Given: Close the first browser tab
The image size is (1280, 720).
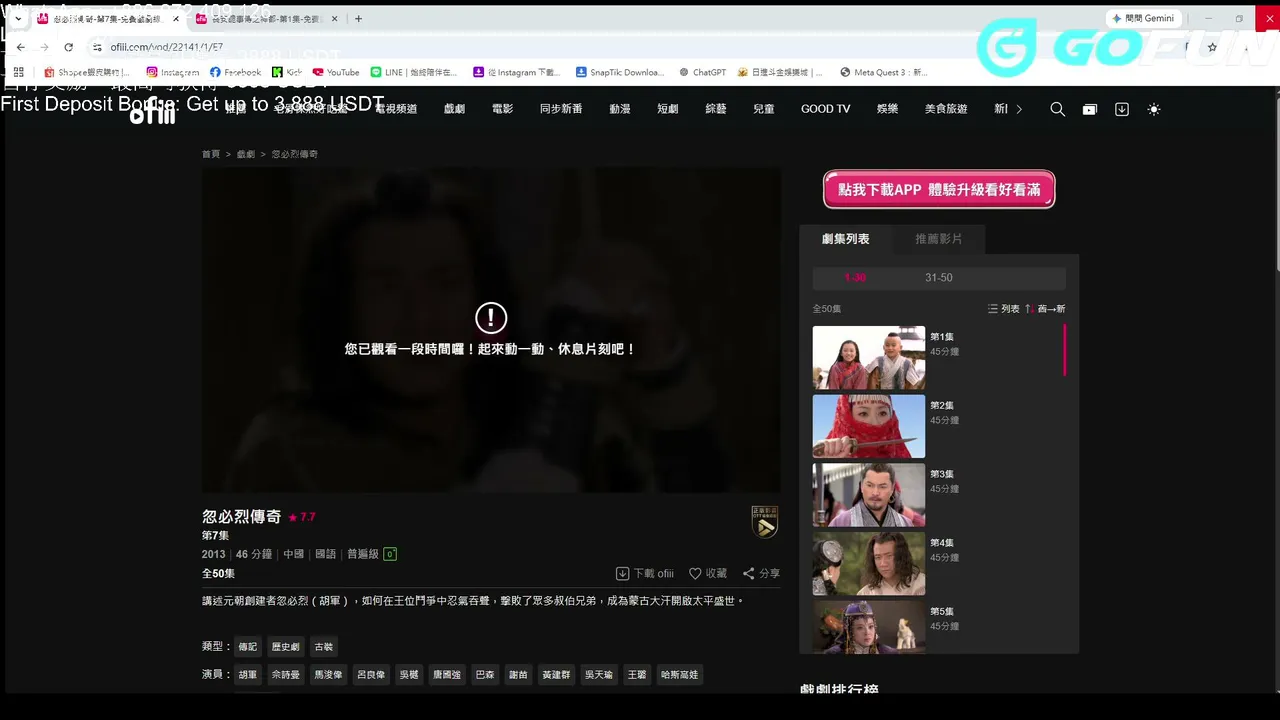Looking at the screenshot, I should 176,19.
